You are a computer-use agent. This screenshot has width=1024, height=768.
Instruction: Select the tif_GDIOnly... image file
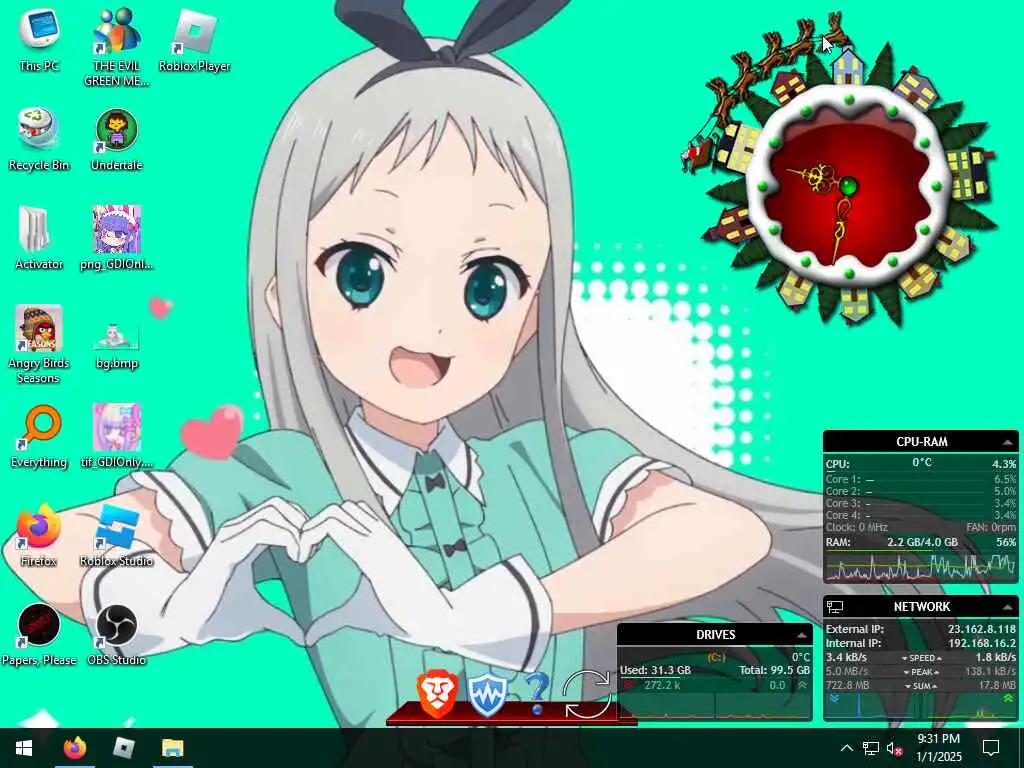point(116,437)
